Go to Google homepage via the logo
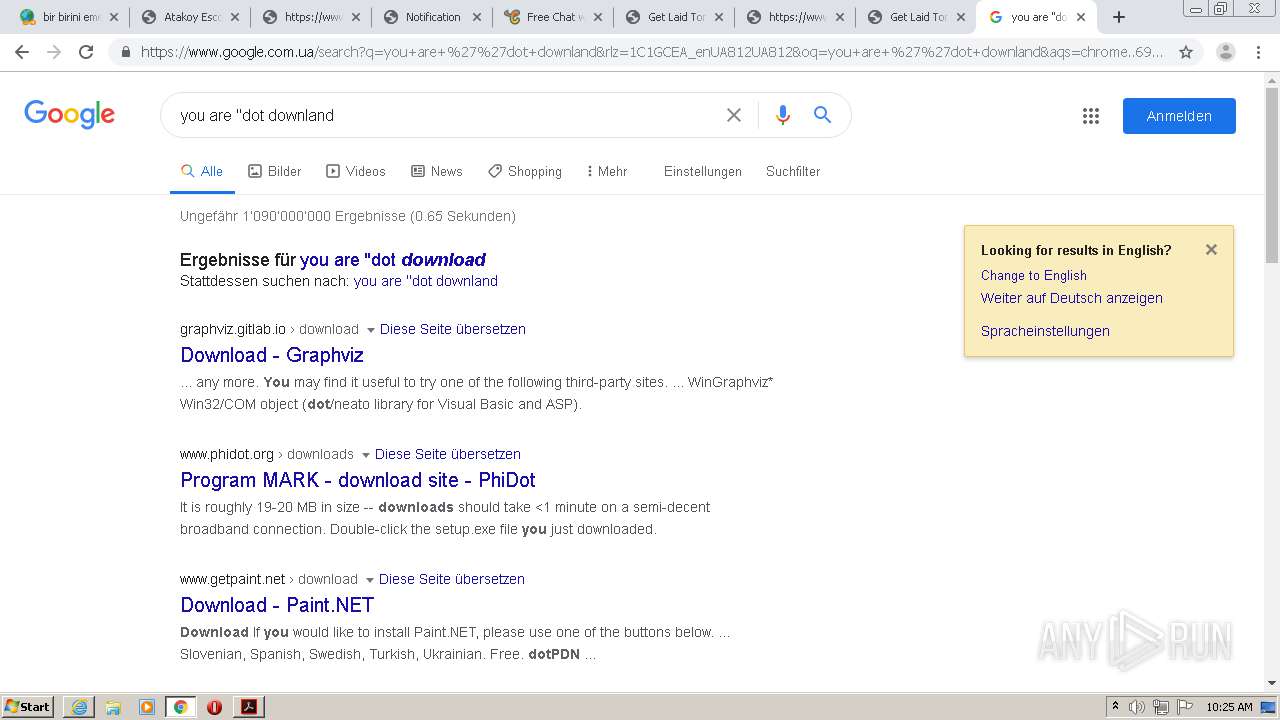Image resolution: width=1280 pixels, height=720 pixels. pos(70,114)
